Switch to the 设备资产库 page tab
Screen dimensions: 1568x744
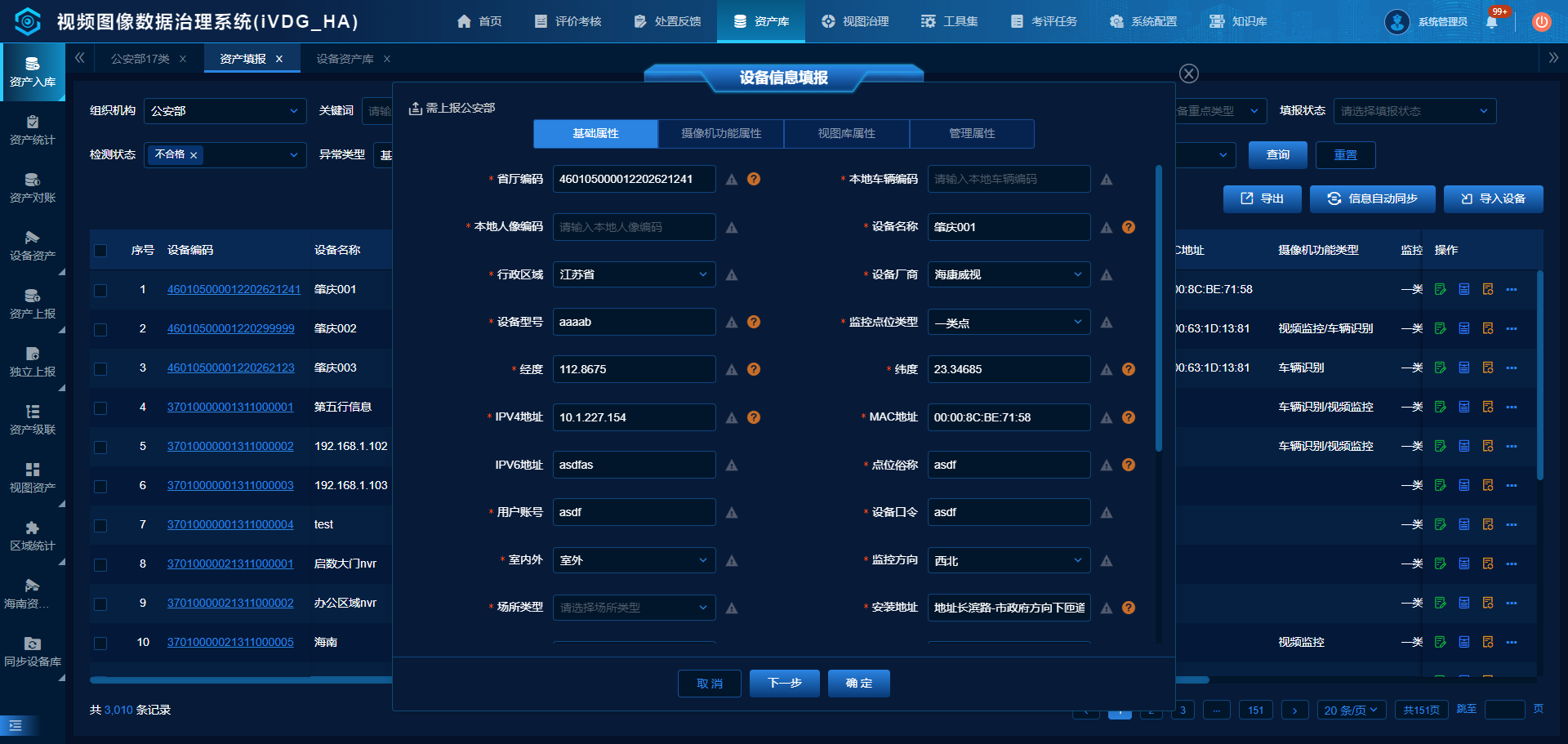tap(345, 59)
